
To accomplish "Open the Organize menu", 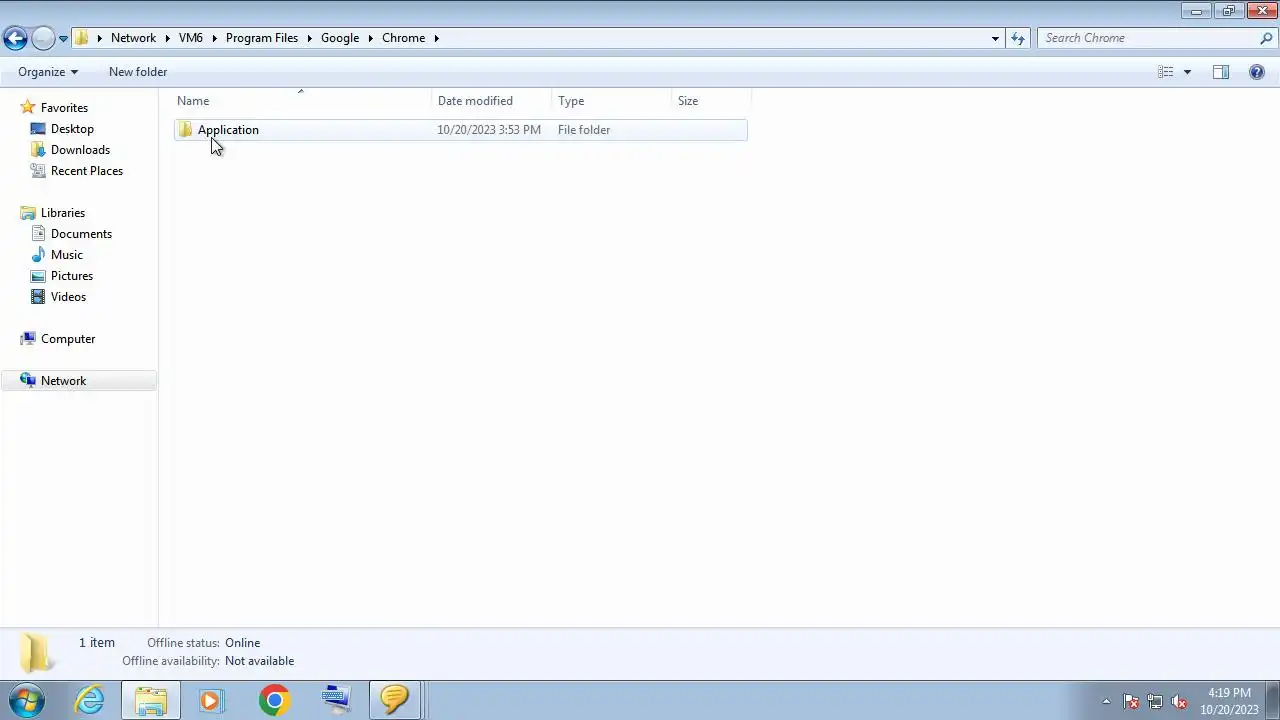I will 47,72.
